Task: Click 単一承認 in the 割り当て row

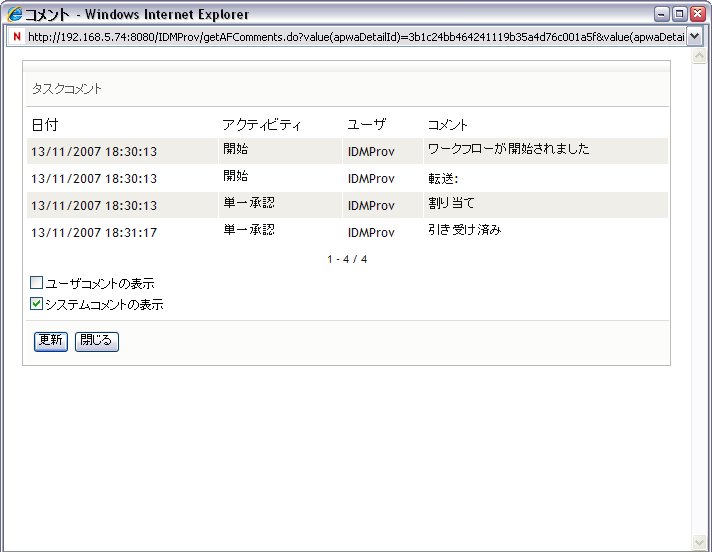Action: coord(249,203)
